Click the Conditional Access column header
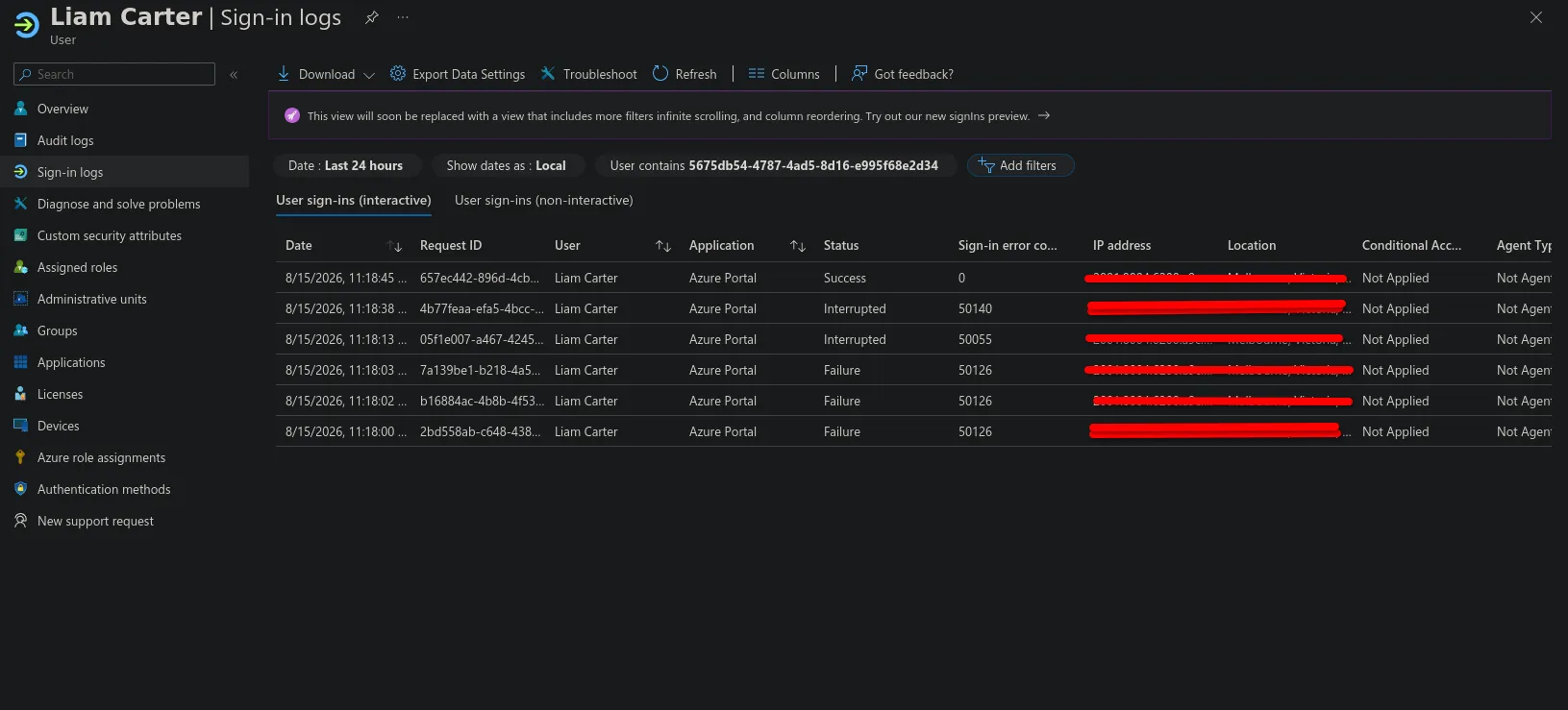The height and width of the screenshot is (710, 1568). [x=1411, y=245]
